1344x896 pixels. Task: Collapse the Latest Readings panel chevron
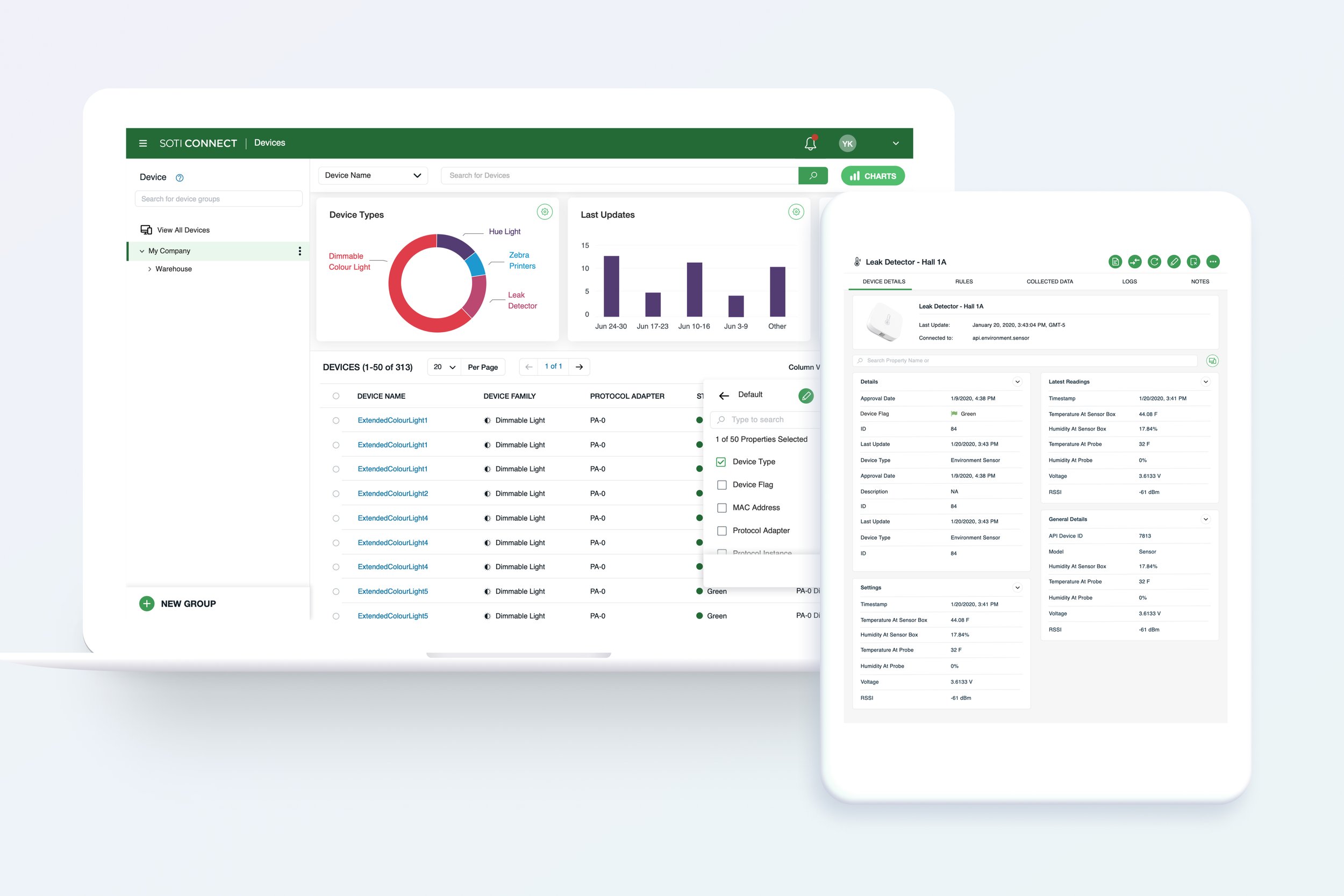click(1205, 382)
